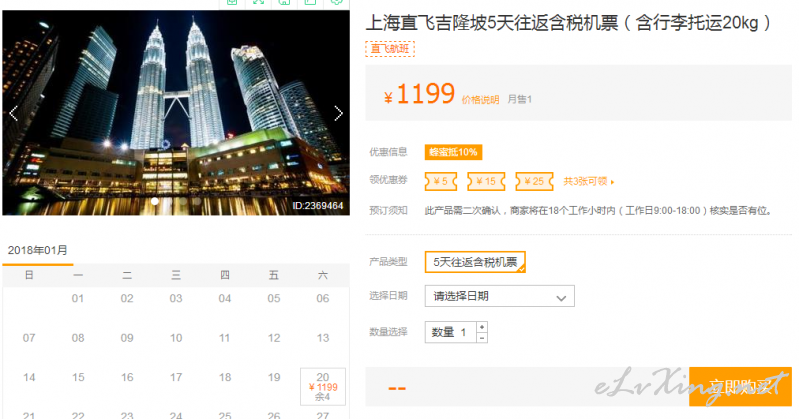
Task: Click calendar date 10
Action: coord(176,338)
